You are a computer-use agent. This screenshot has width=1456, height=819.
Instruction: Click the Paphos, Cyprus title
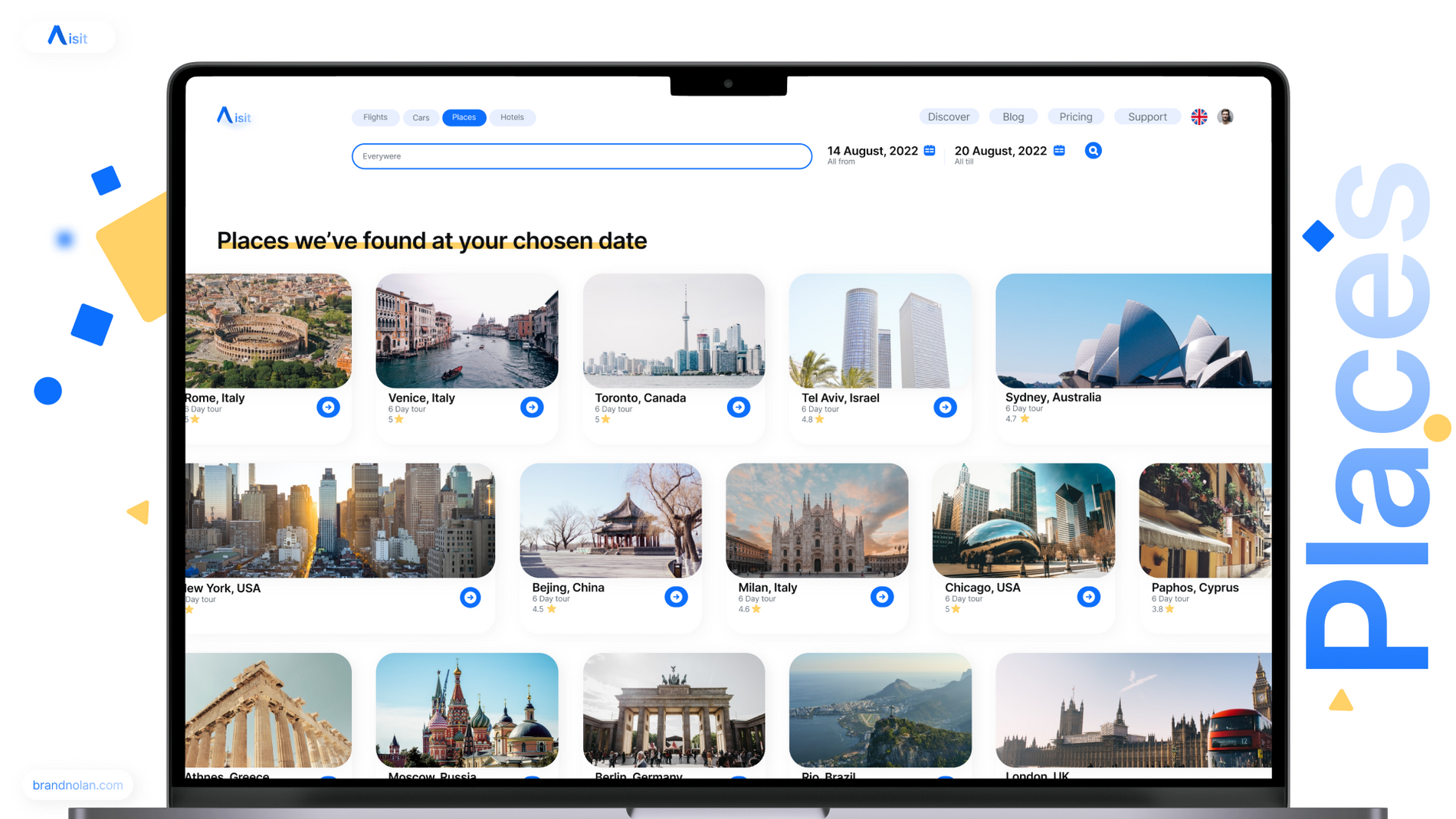1195,588
